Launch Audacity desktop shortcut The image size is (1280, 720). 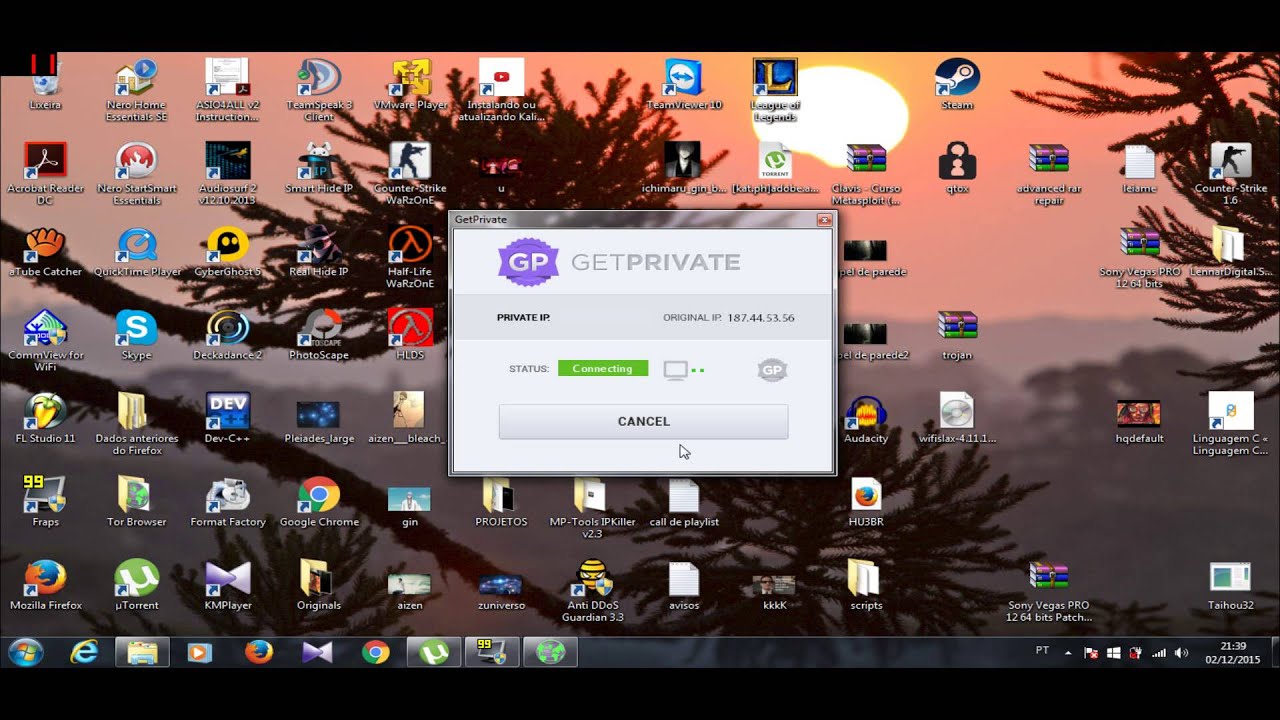(x=866, y=418)
